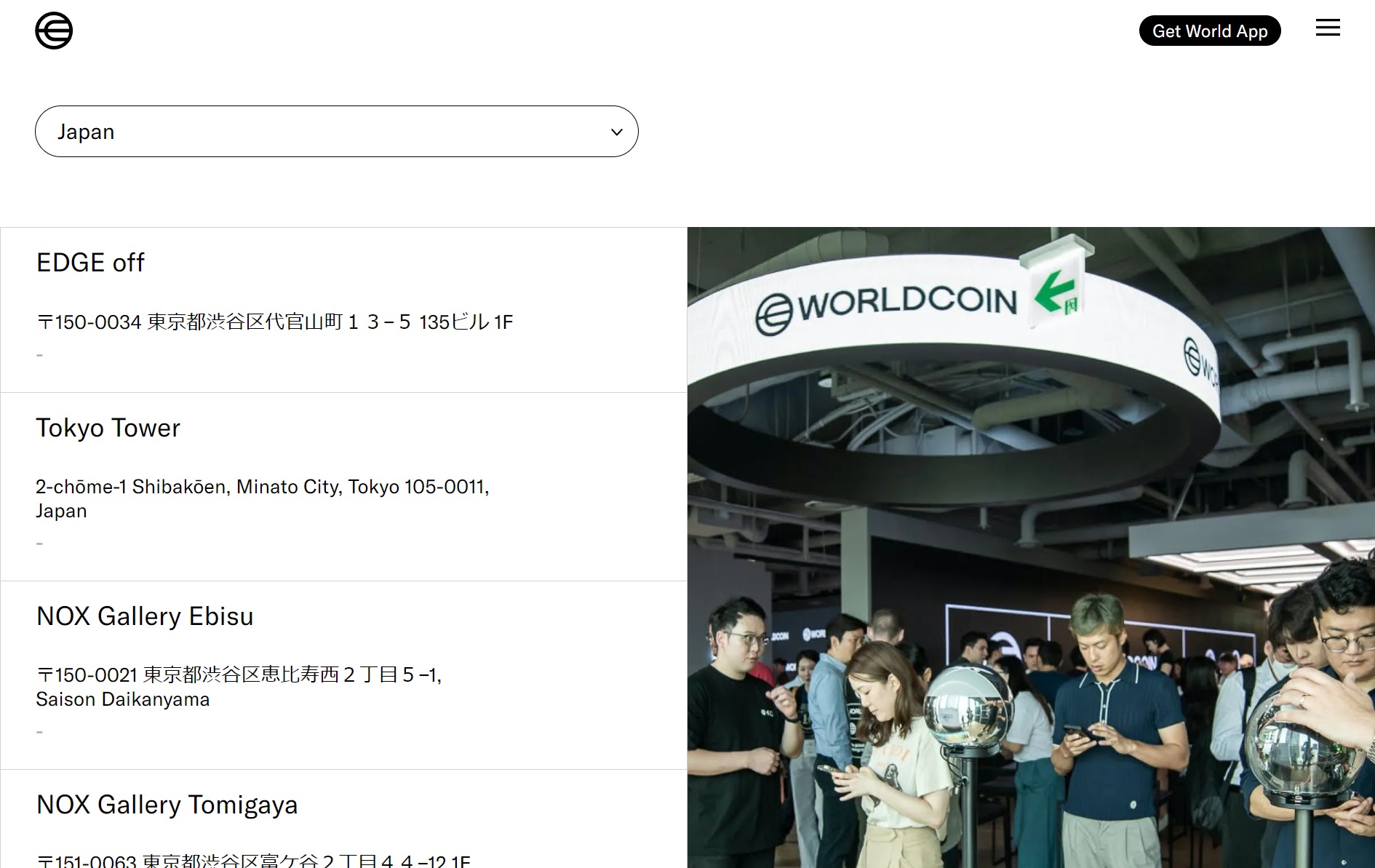Screen dimensions: 1375x868
Task: Click the dash below Tokyo Tower's address
Action: point(40,542)
